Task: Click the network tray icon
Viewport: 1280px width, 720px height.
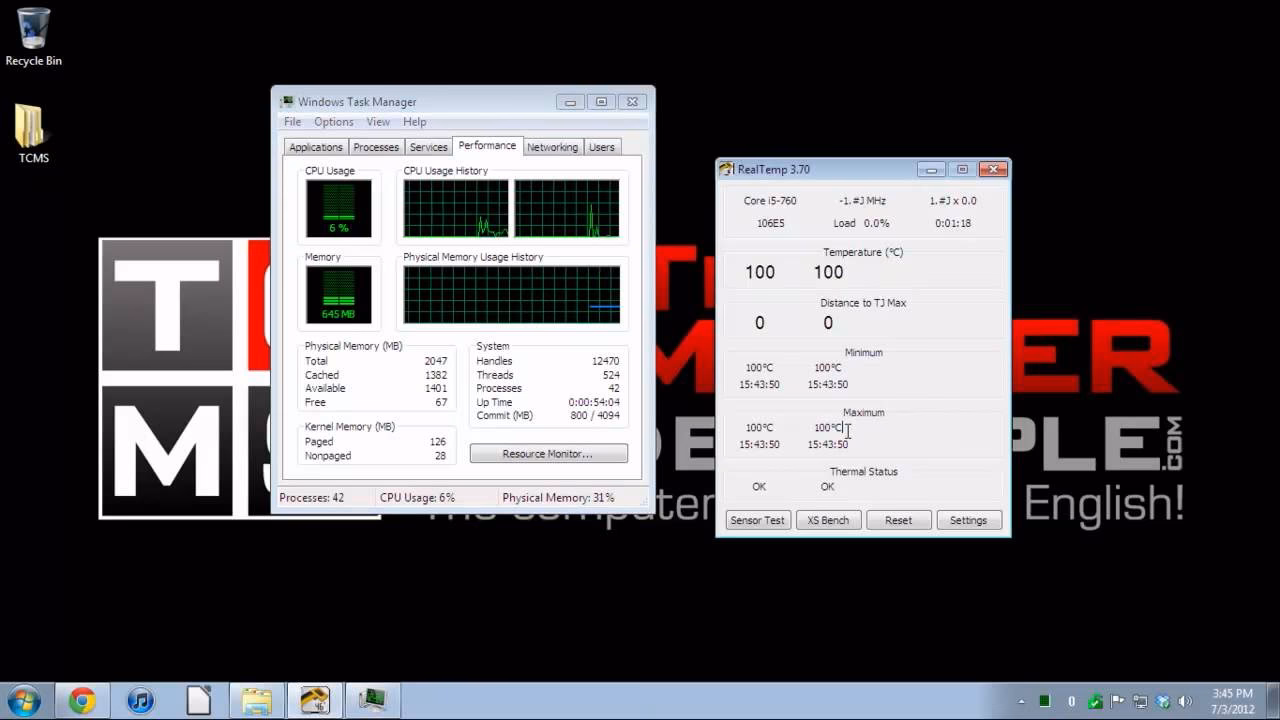Action: (x=1140, y=701)
